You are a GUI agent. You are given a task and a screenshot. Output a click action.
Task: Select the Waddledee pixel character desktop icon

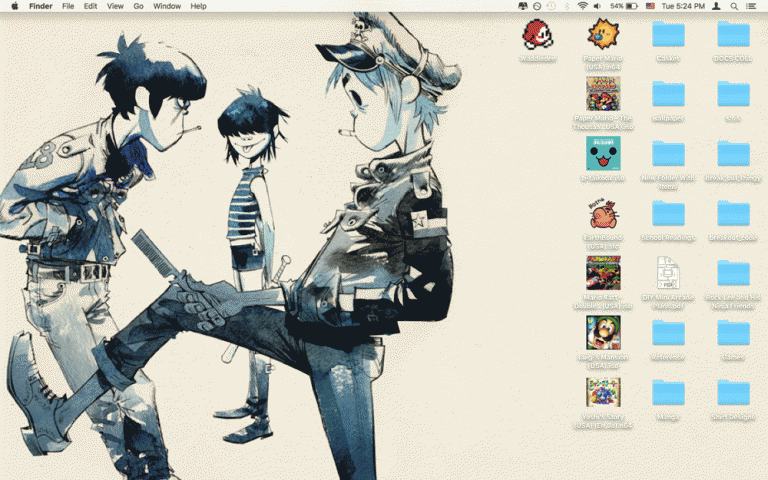click(x=537, y=34)
